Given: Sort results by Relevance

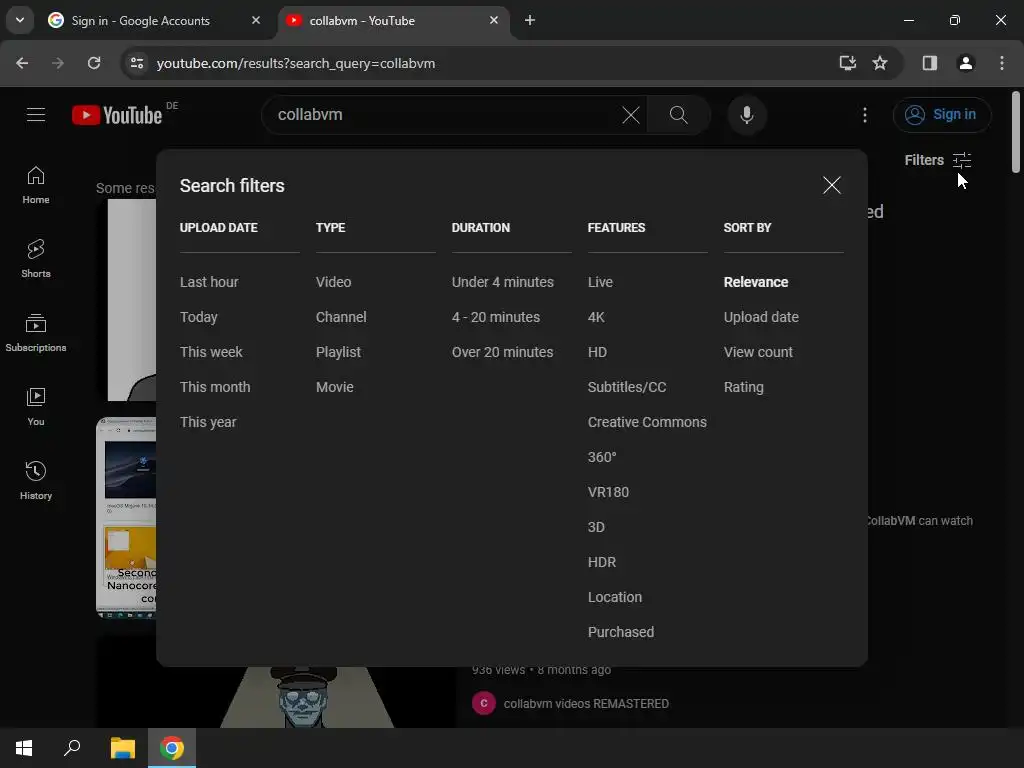Looking at the screenshot, I should (x=756, y=282).
